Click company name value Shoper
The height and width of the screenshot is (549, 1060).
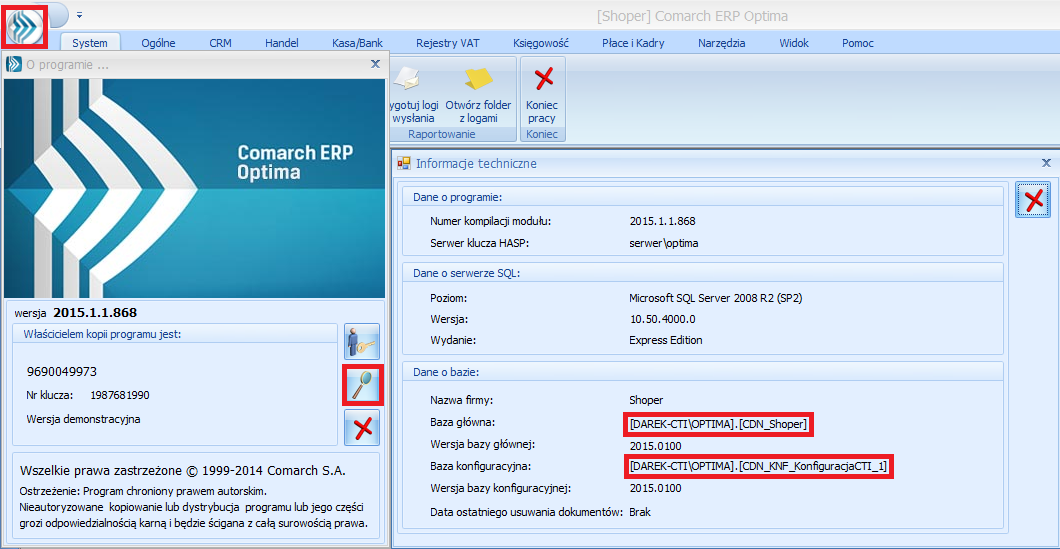coord(646,400)
